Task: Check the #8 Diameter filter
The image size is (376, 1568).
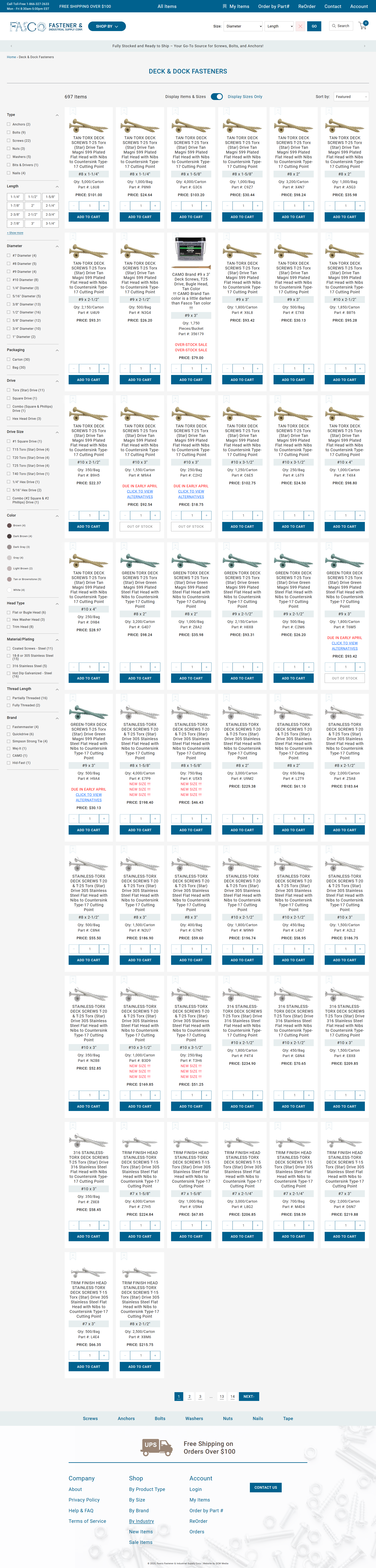Action: pyautogui.click(x=9, y=264)
